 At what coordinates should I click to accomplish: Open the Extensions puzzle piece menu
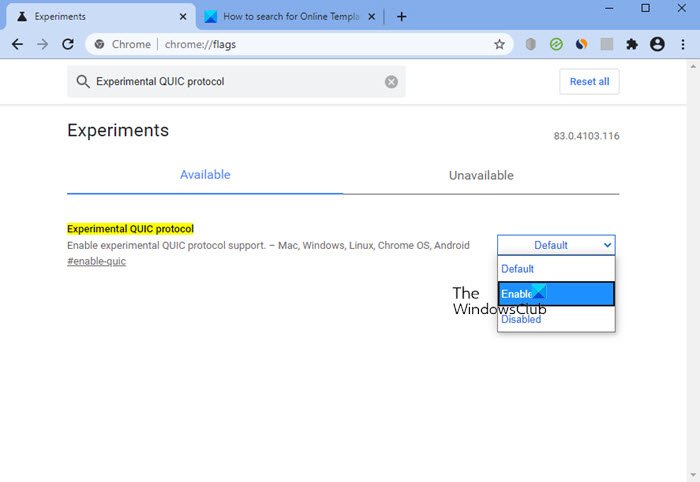pyautogui.click(x=632, y=44)
